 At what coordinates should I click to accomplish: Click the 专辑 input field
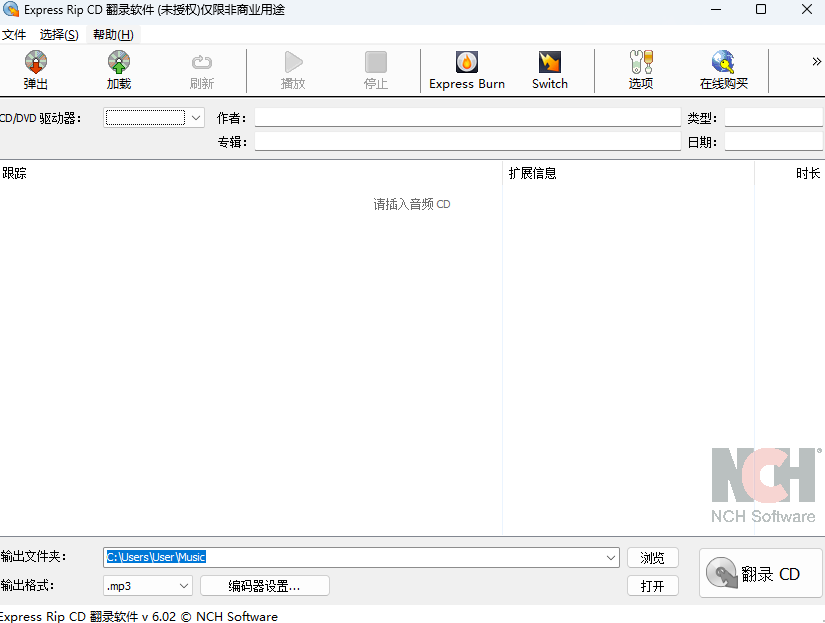468,142
